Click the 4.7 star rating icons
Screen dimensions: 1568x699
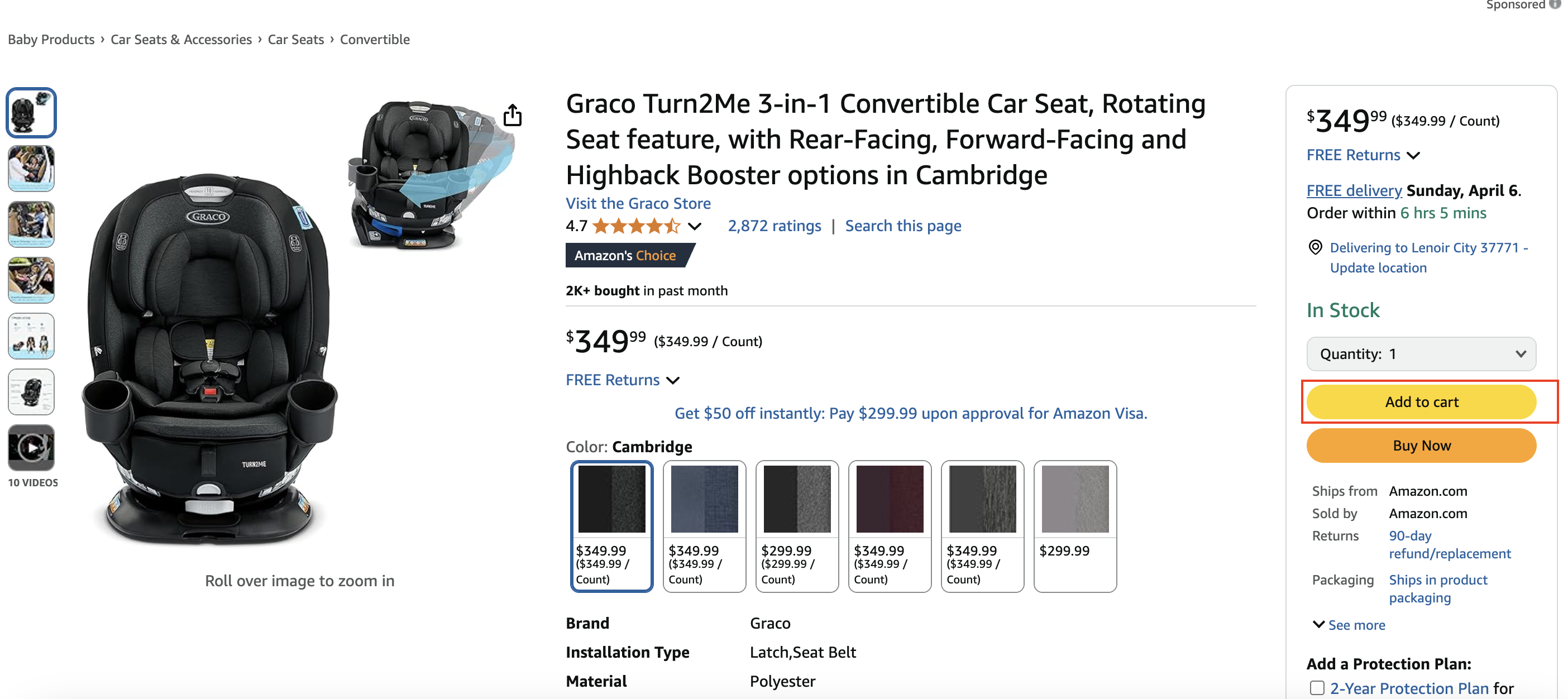point(636,226)
